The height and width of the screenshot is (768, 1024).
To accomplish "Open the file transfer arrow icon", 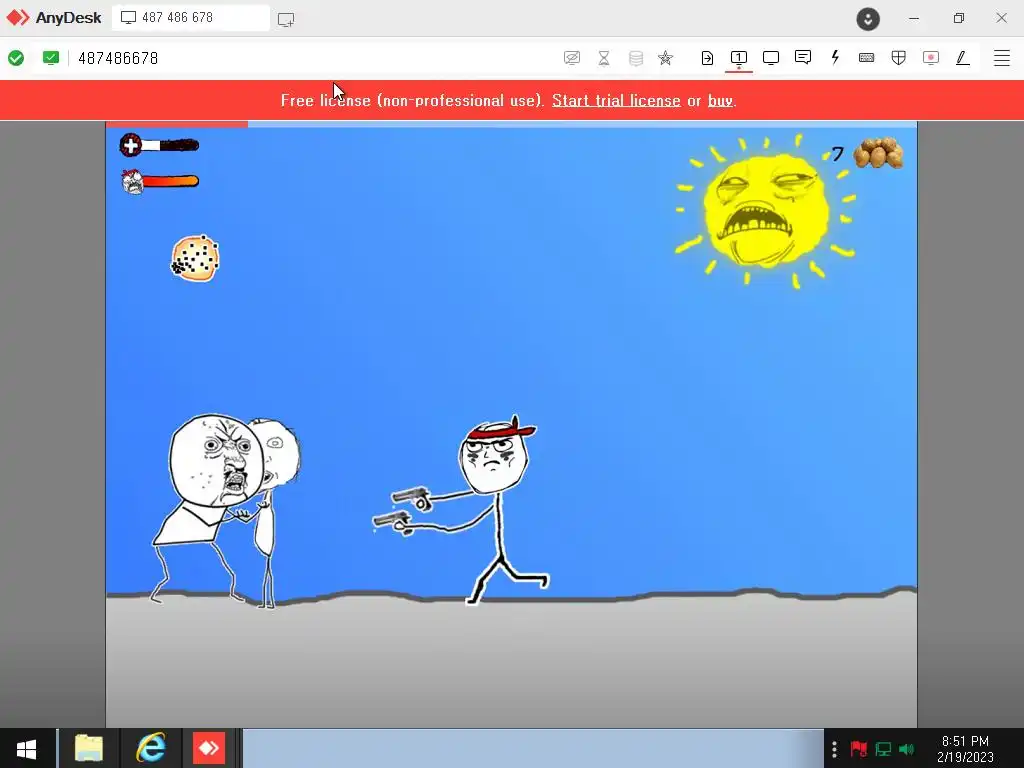I will [x=707, y=58].
